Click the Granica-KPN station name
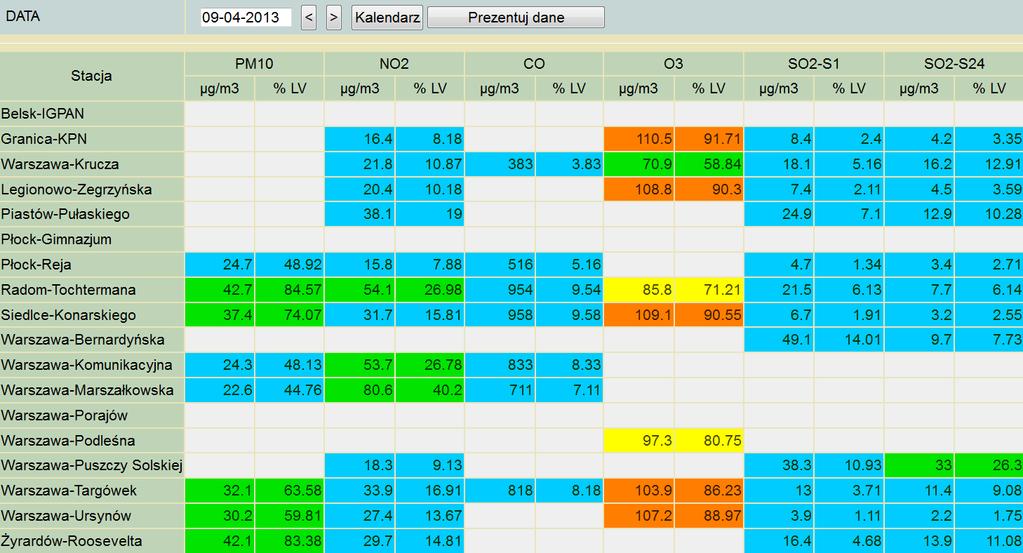Image resolution: width=1023 pixels, height=553 pixels. pyautogui.click(x=44, y=139)
